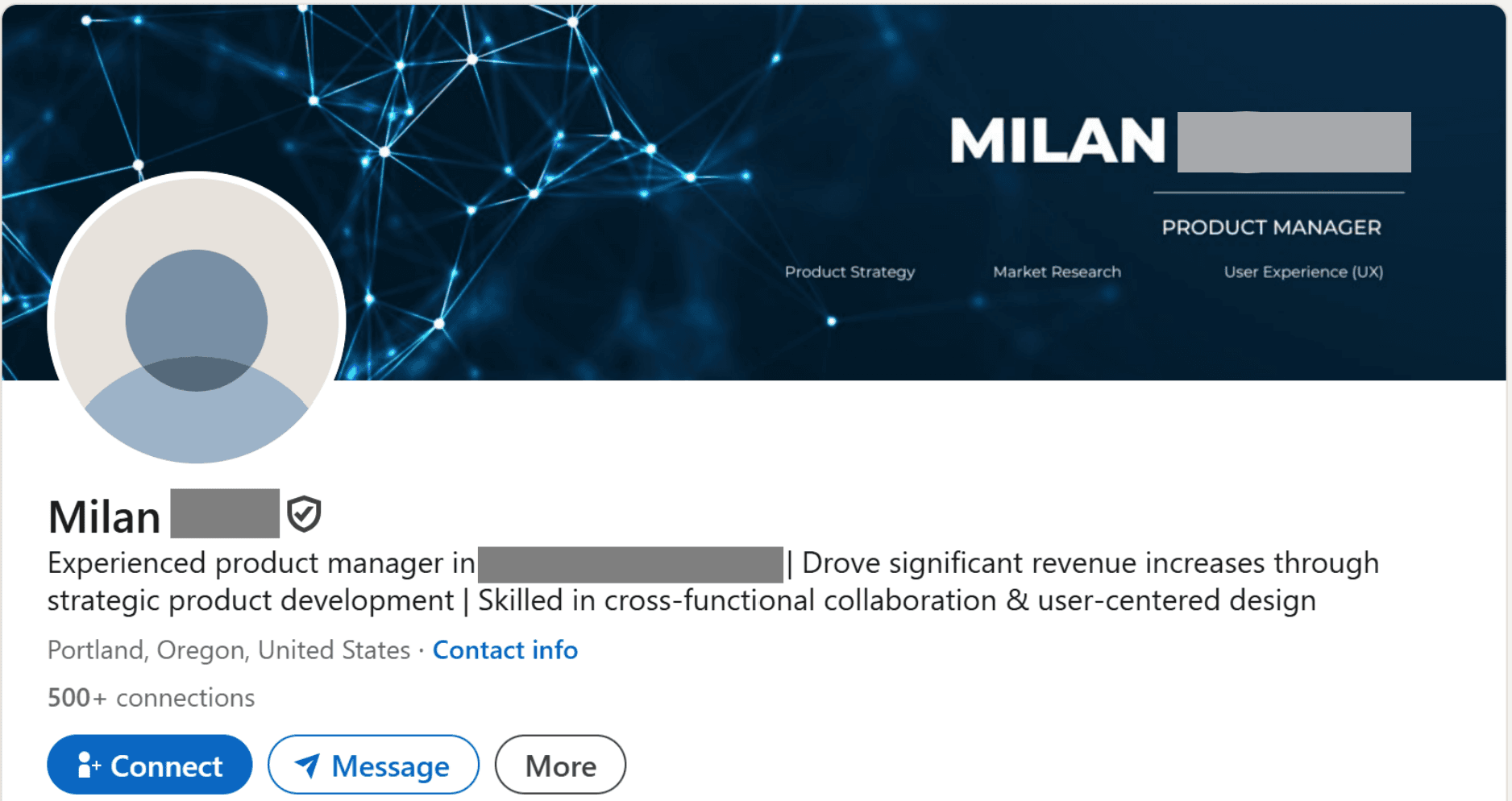Click User Experience (UX) banner label
The image size is (1512, 801).
click(1303, 272)
